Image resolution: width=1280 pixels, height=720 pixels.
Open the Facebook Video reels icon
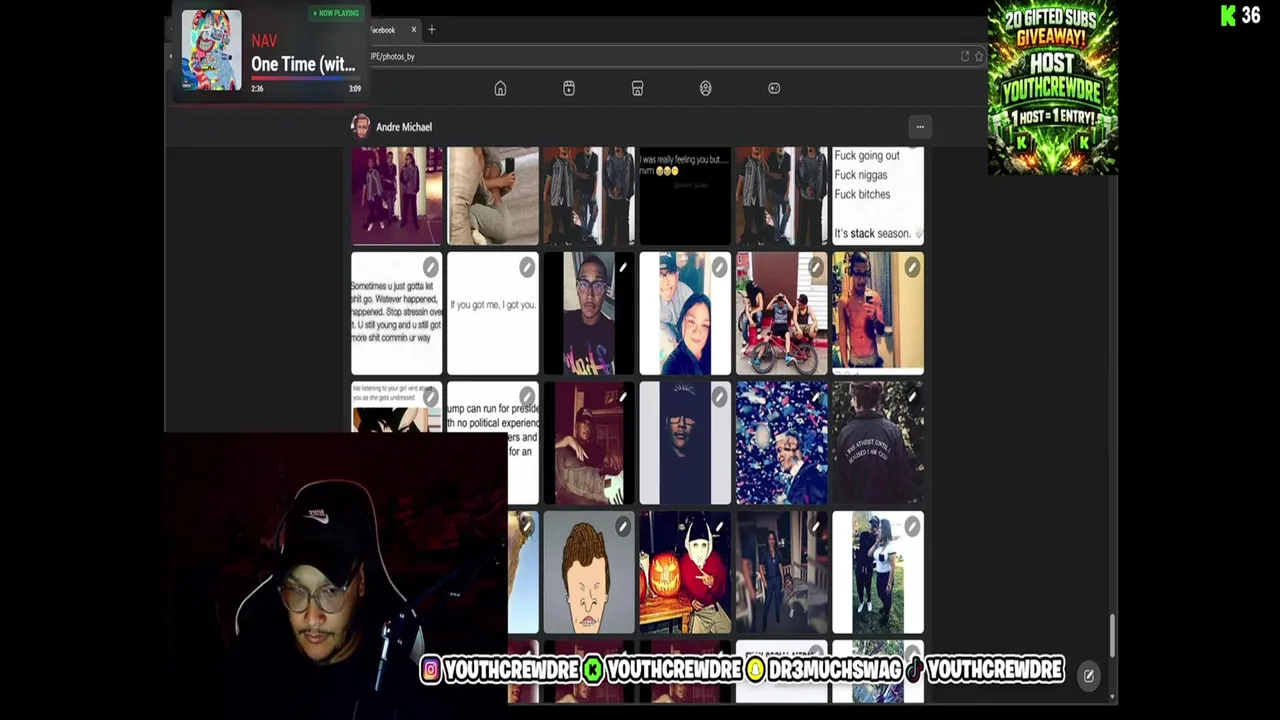coord(569,88)
